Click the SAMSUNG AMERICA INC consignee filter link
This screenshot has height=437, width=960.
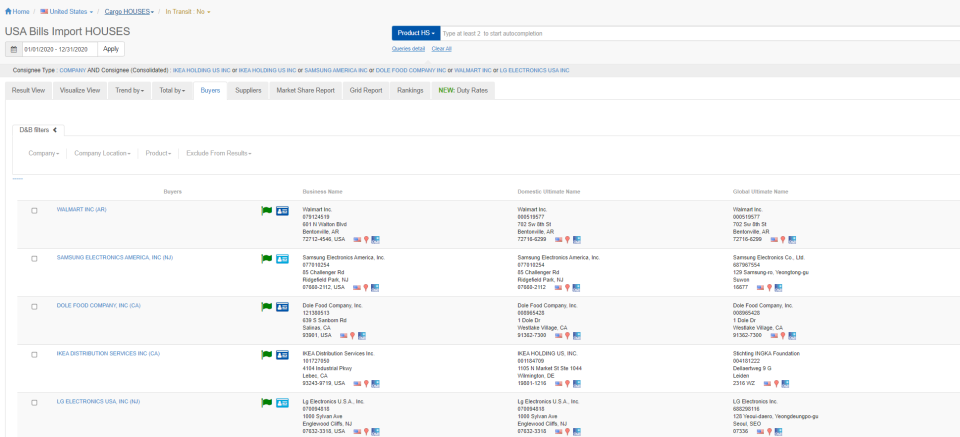pos(336,70)
